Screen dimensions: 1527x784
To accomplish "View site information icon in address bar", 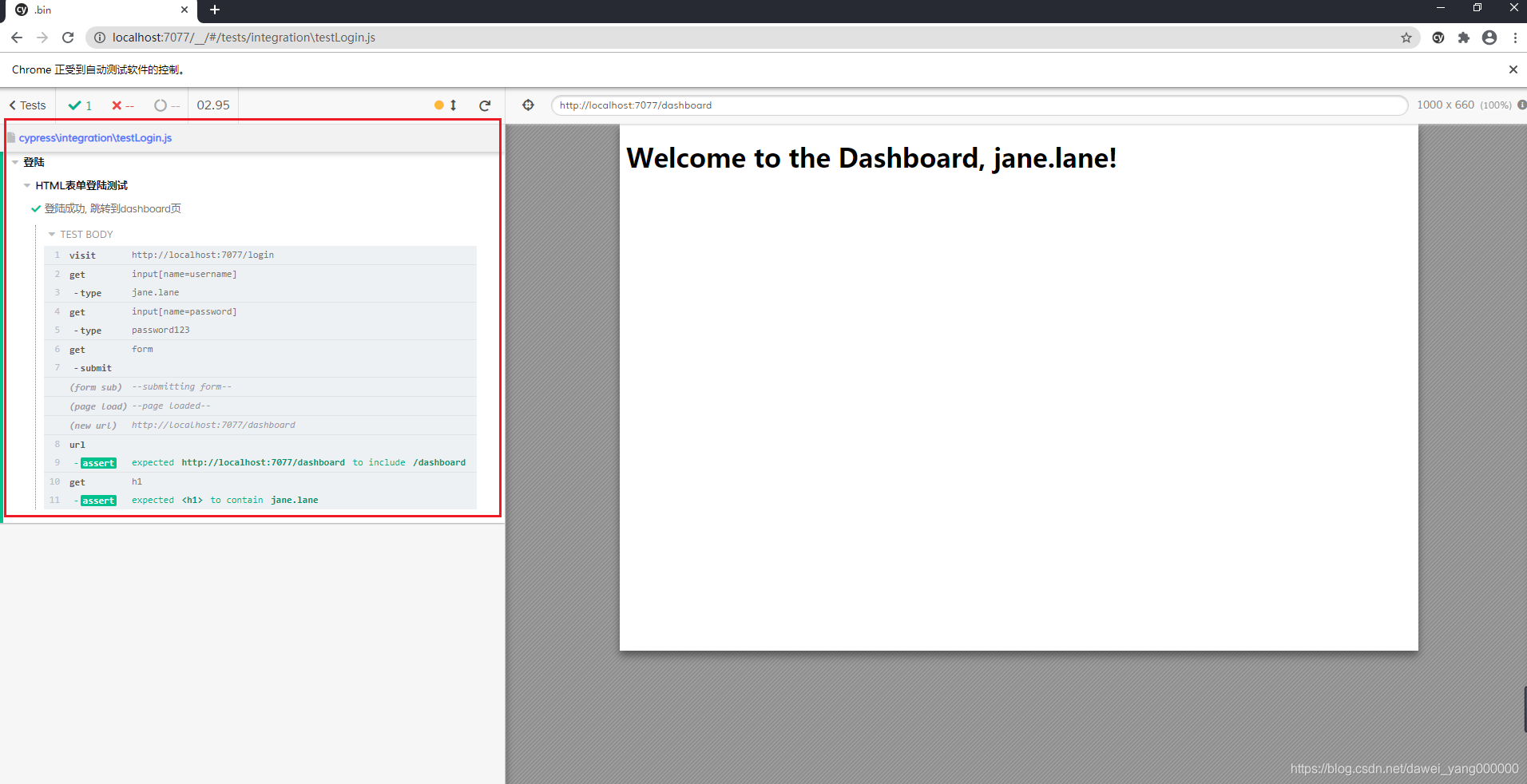I will pyautogui.click(x=100, y=38).
